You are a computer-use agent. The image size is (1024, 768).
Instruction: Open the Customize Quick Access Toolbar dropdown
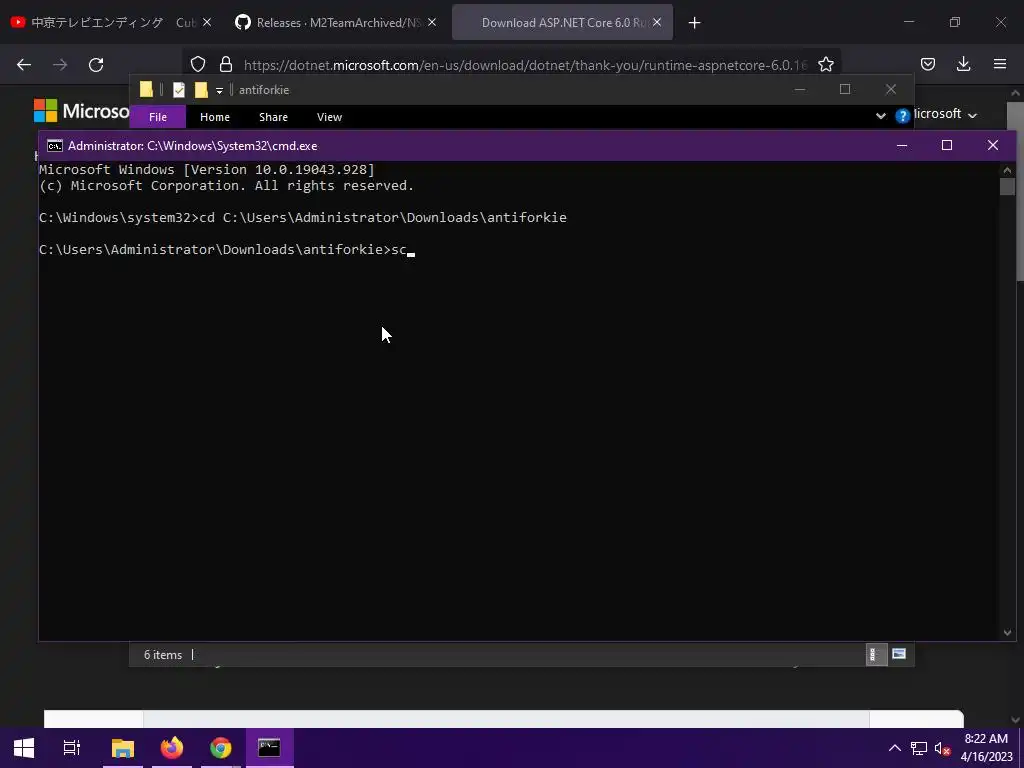pos(219,90)
